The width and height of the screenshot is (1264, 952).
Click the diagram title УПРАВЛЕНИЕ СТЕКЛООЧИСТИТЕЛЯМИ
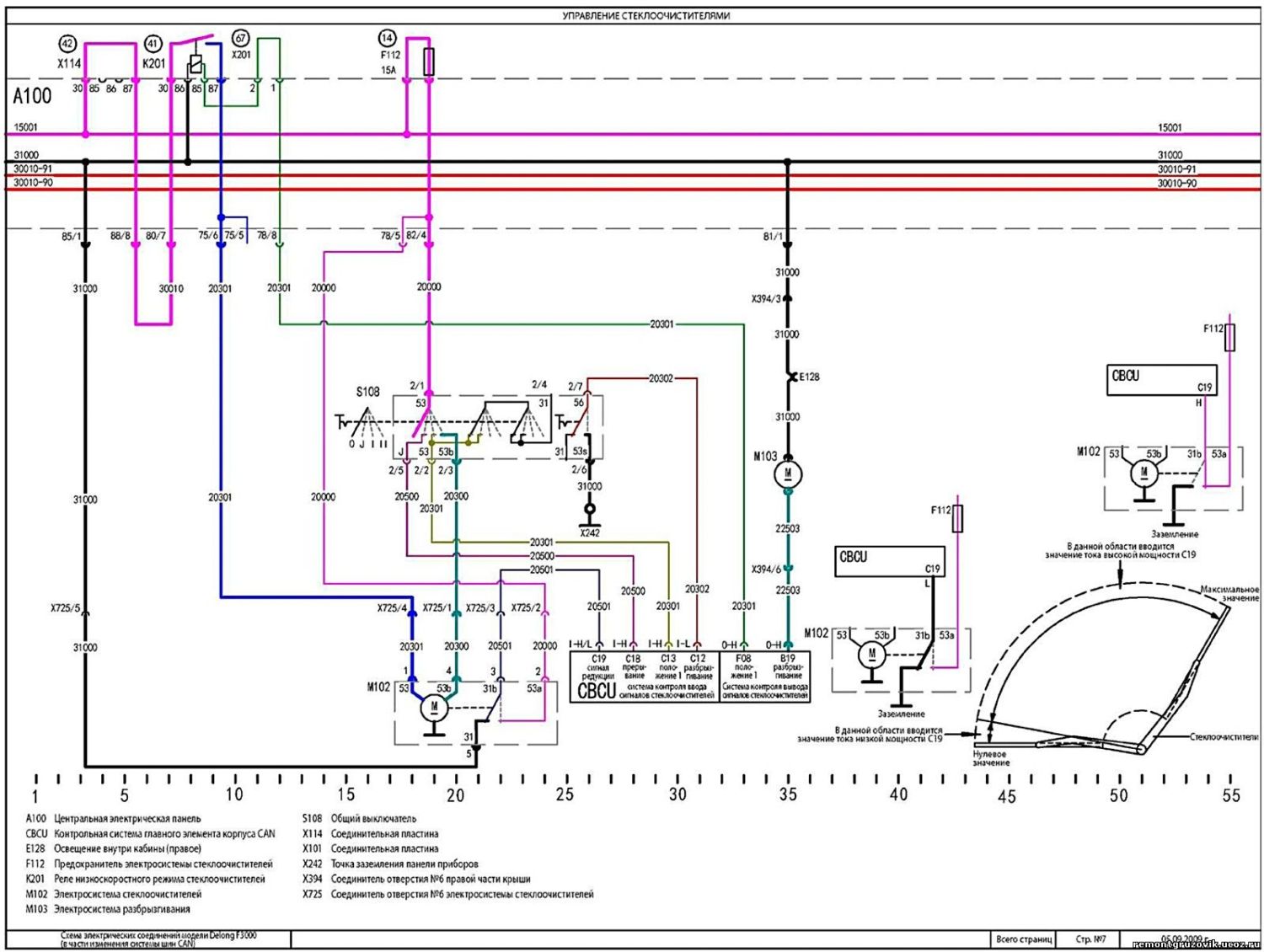(646, 16)
